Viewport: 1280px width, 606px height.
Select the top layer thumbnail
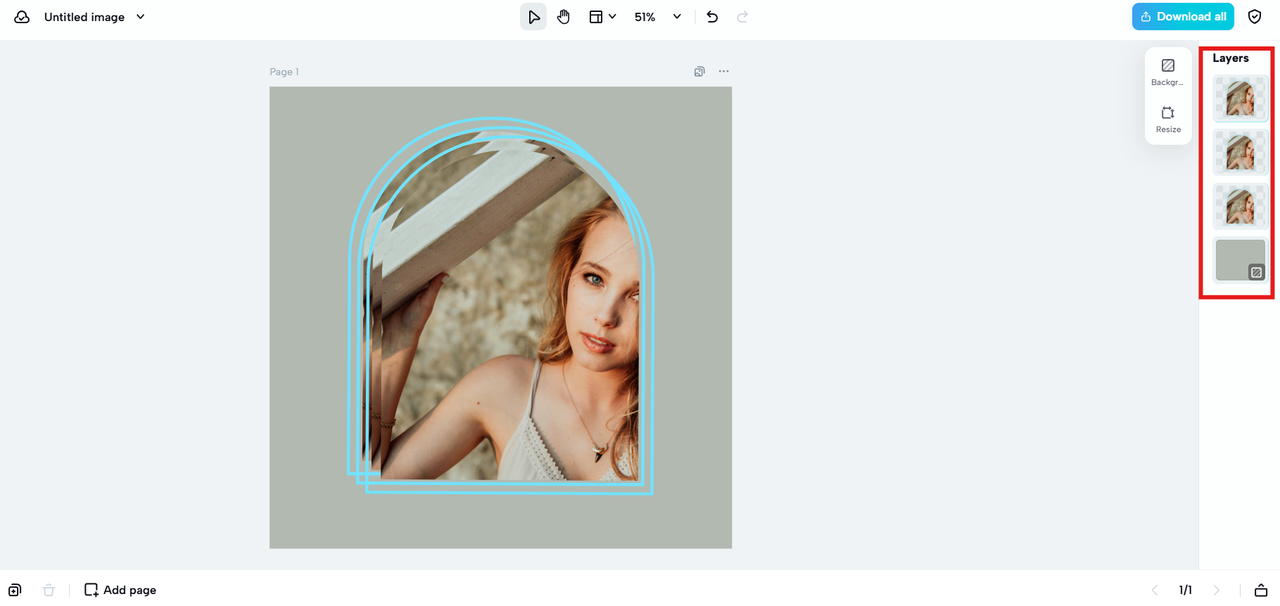(x=1241, y=98)
